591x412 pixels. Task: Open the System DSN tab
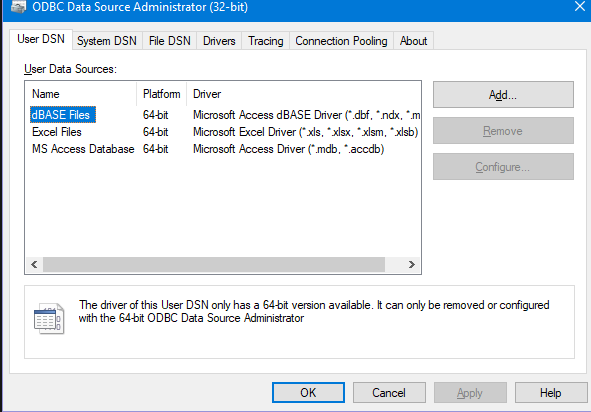coord(107,41)
